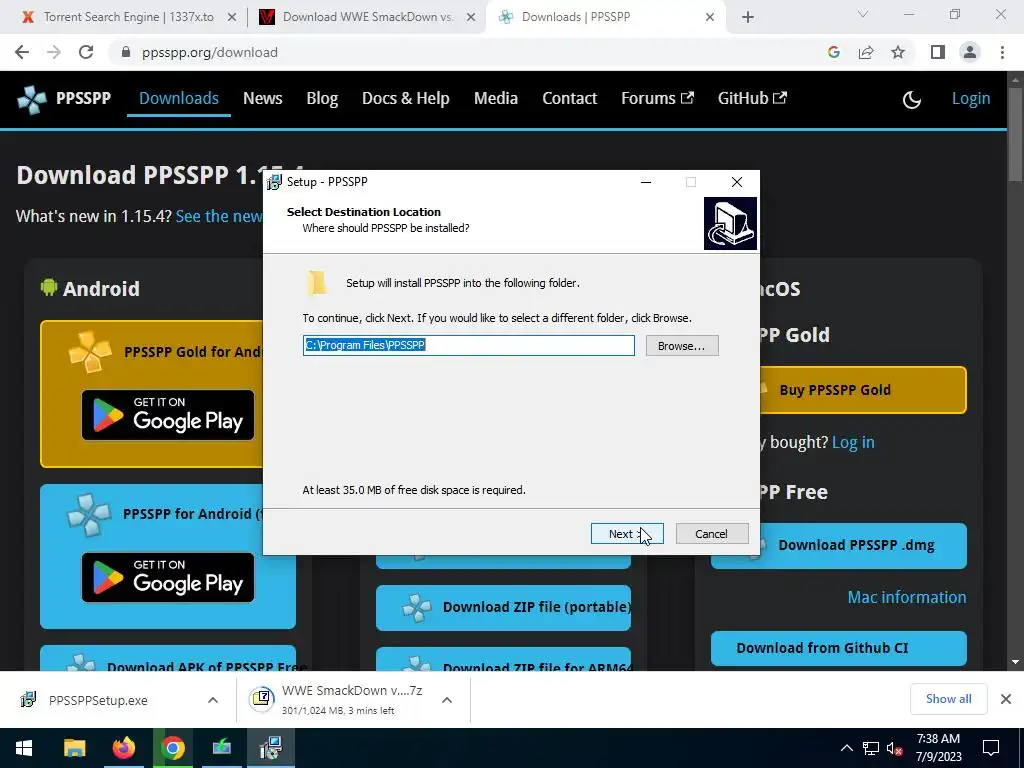Minimize the Setup - PPSSPP window
Screen dimensions: 1024x768
[x=646, y=182]
